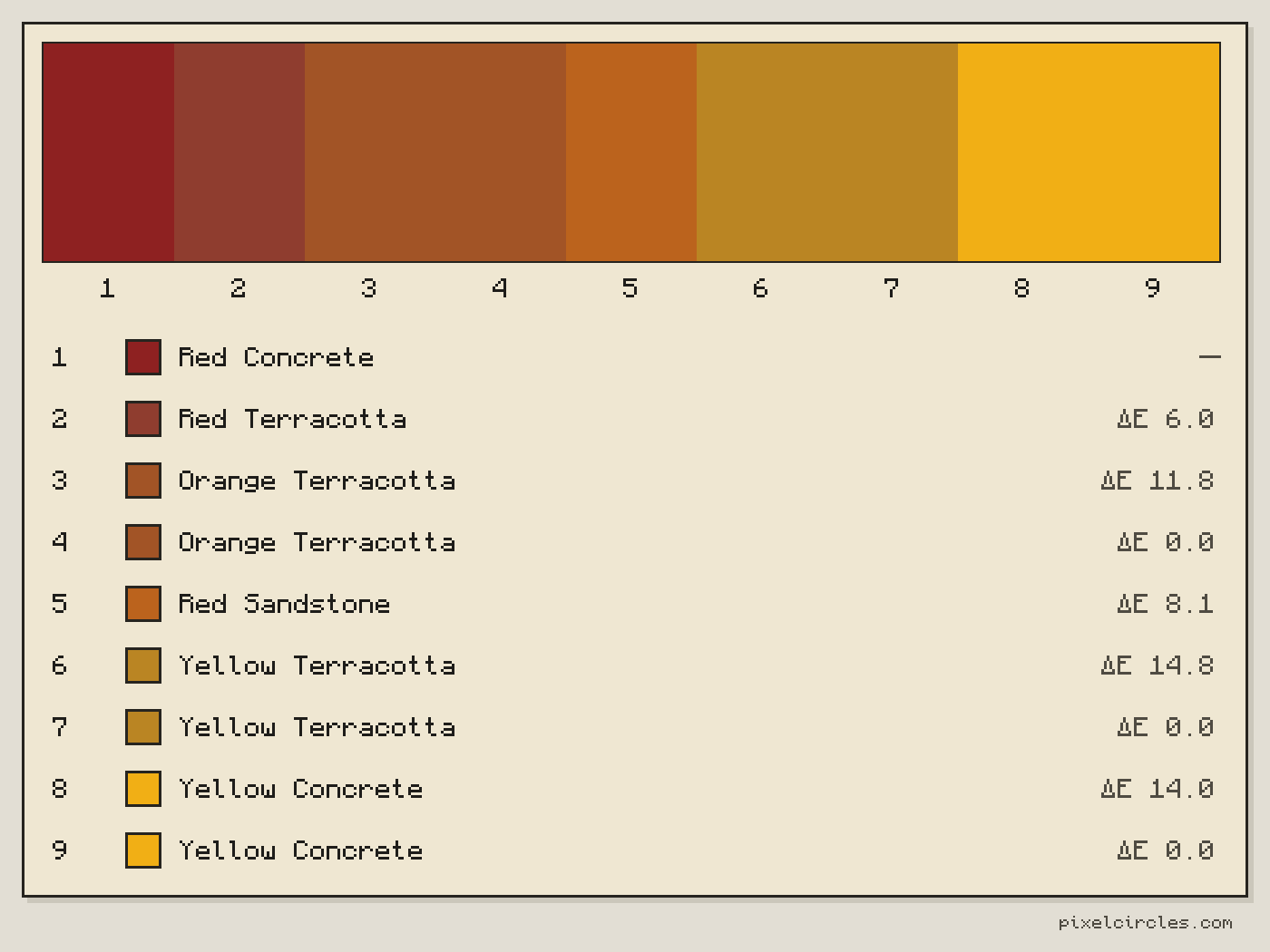This screenshot has width=1270, height=952.
Task: Select the Red Terracotta legend swatch
Action: 143,419
